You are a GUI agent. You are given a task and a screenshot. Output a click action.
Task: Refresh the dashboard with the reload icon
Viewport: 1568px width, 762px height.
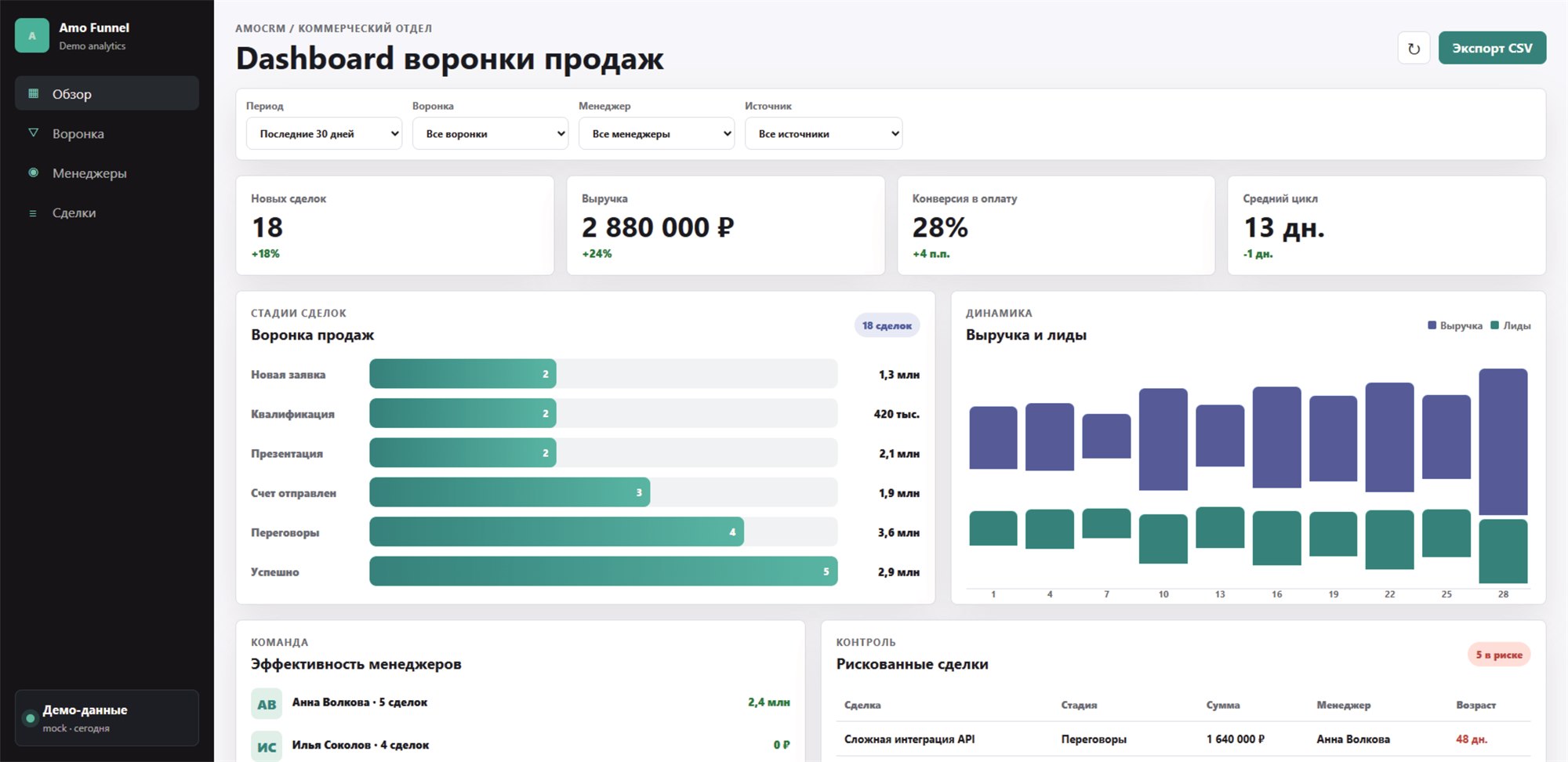(1414, 49)
